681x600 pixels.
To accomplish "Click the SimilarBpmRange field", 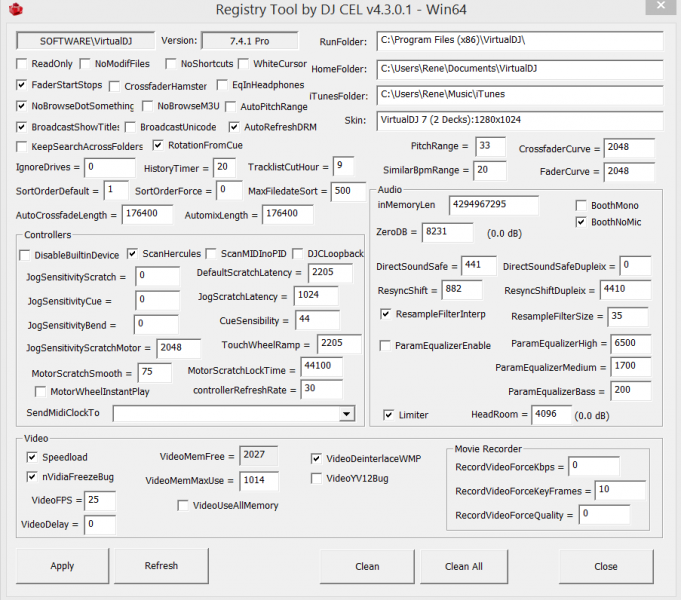I will 490,170.
